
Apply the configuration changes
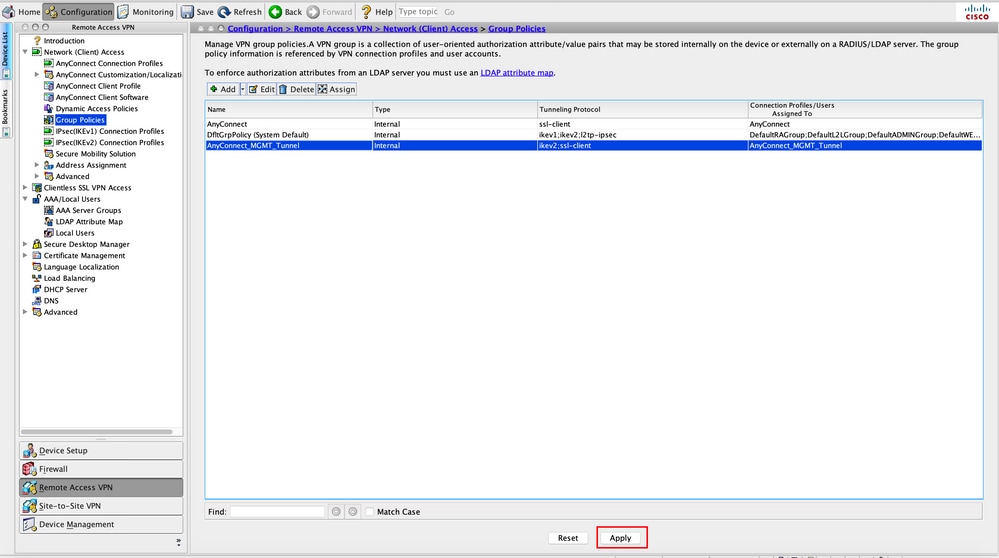[621, 538]
